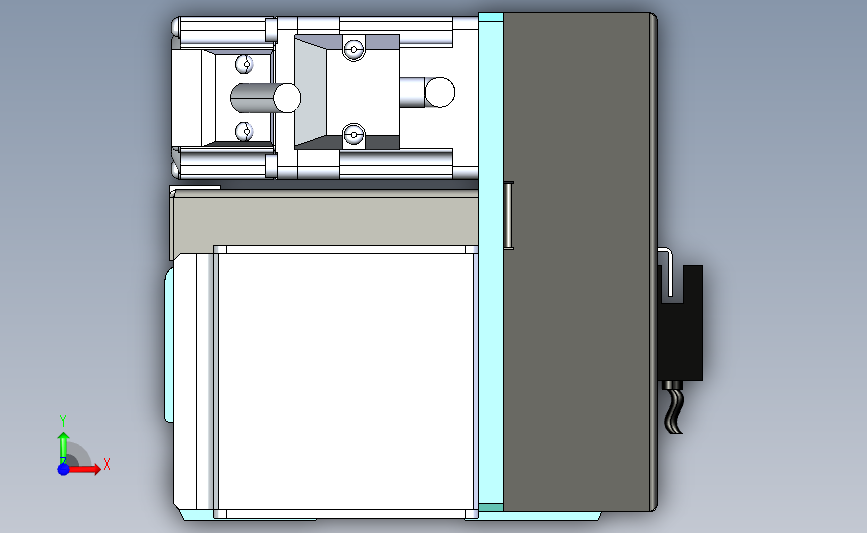Select the small vertical slot on the gray housing edge
867x533 pixels.
[x=508, y=215]
